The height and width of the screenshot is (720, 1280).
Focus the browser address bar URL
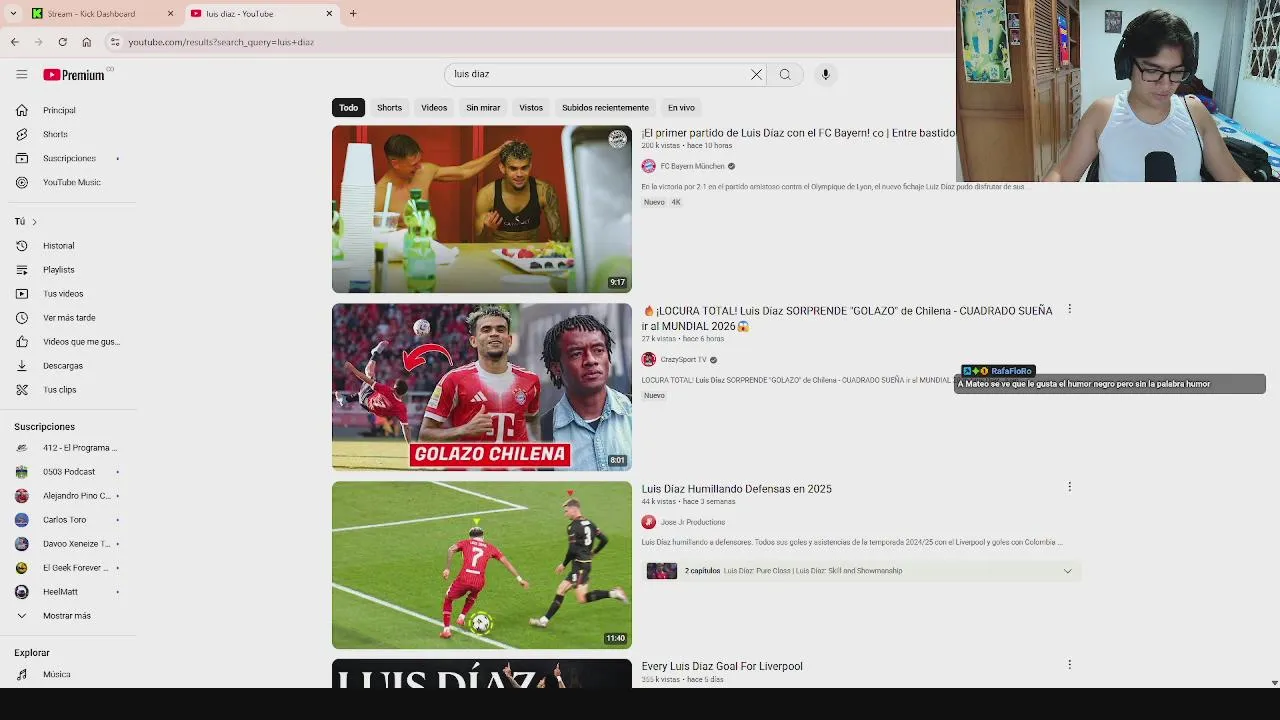point(220,42)
